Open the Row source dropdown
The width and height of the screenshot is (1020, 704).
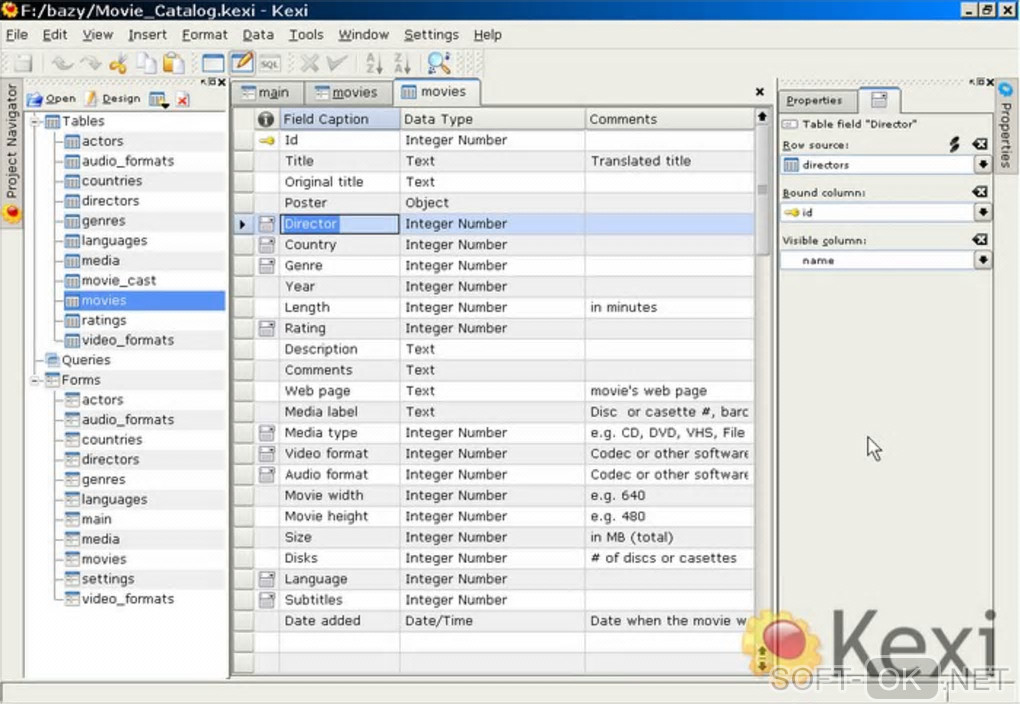point(982,164)
